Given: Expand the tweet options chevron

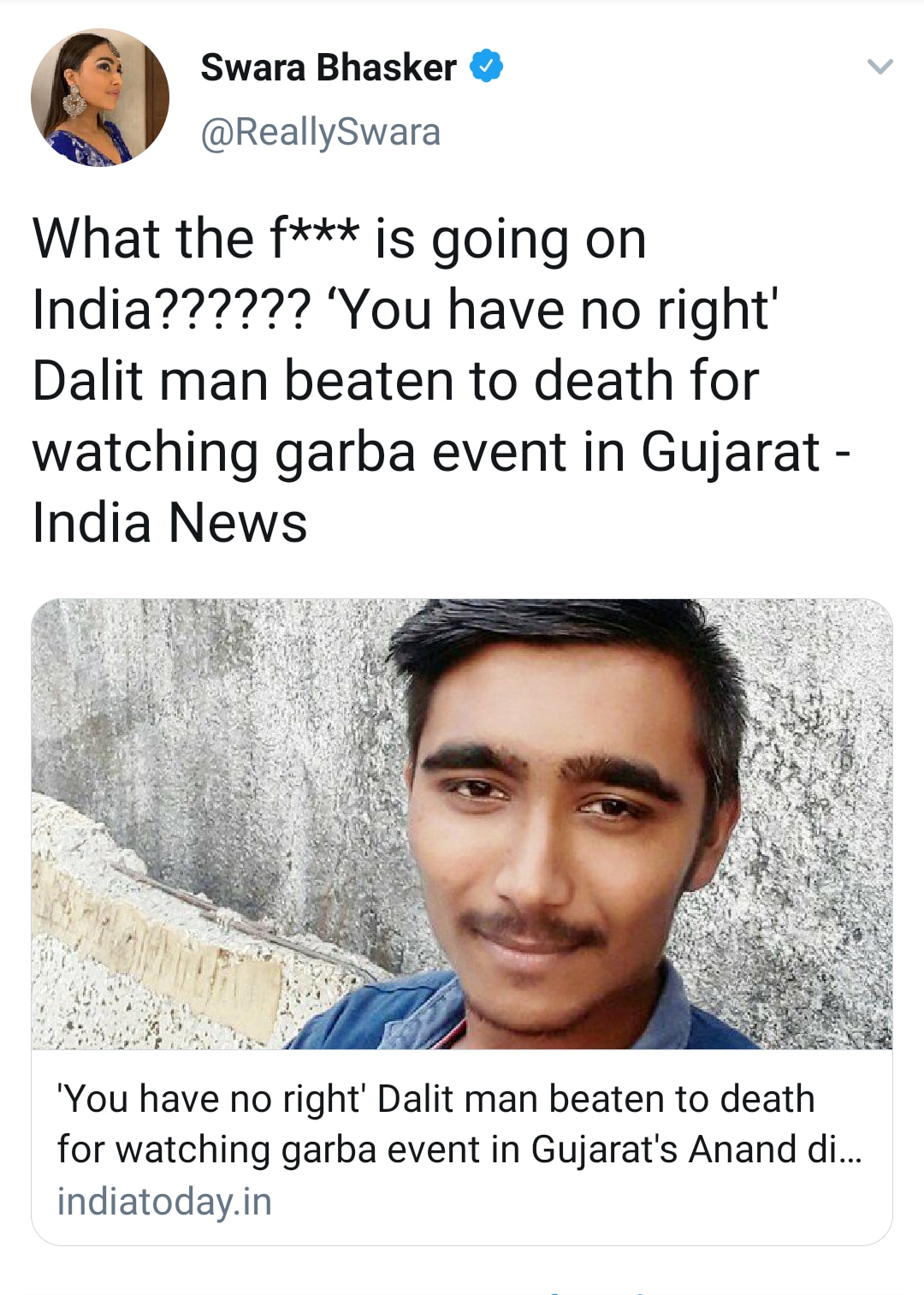Looking at the screenshot, I should pyautogui.click(x=880, y=66).
